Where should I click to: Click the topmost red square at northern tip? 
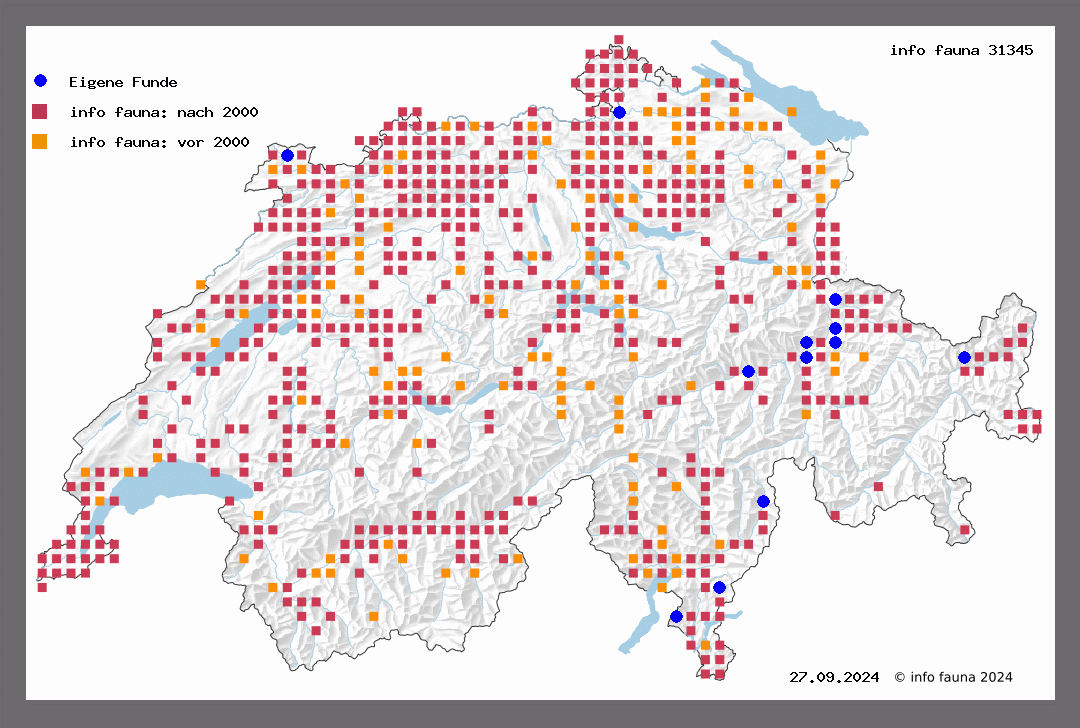[619, 40]
